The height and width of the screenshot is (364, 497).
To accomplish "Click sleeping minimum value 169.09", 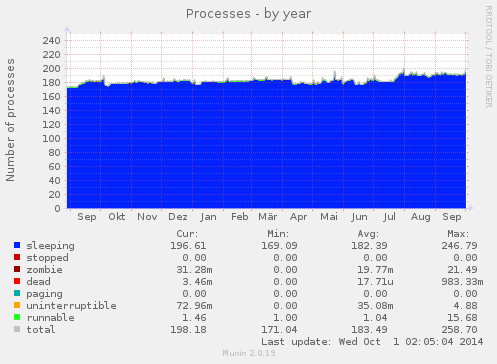I will (x=279, y=246).
